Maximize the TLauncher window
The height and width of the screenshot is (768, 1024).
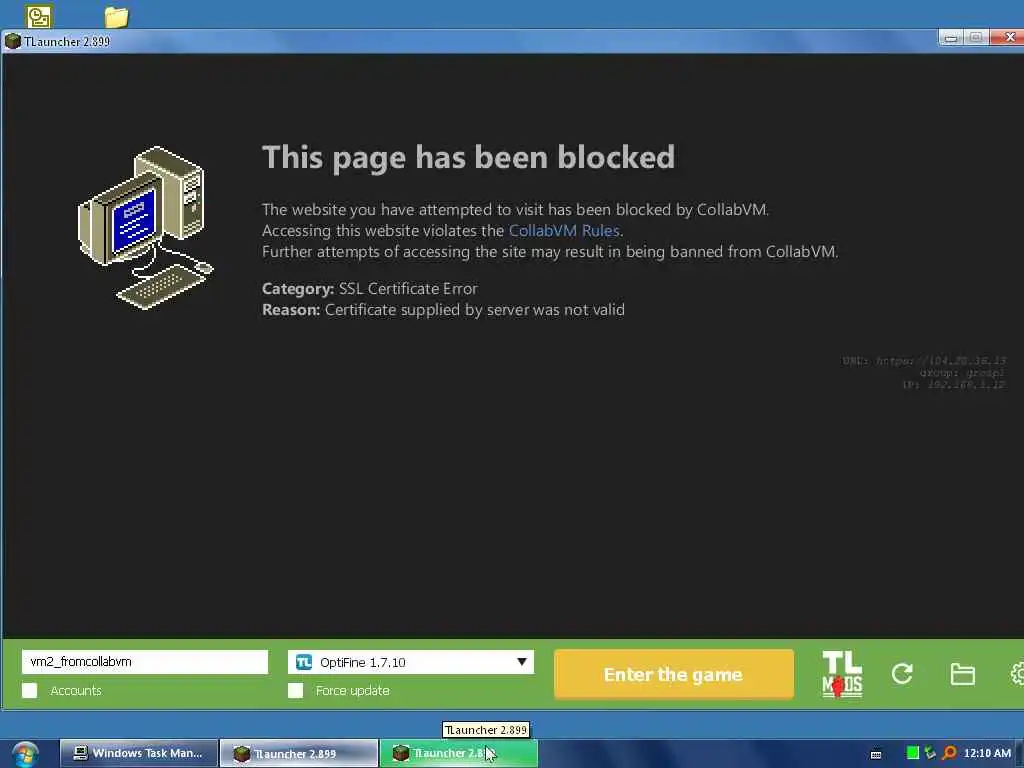(976, 37)
